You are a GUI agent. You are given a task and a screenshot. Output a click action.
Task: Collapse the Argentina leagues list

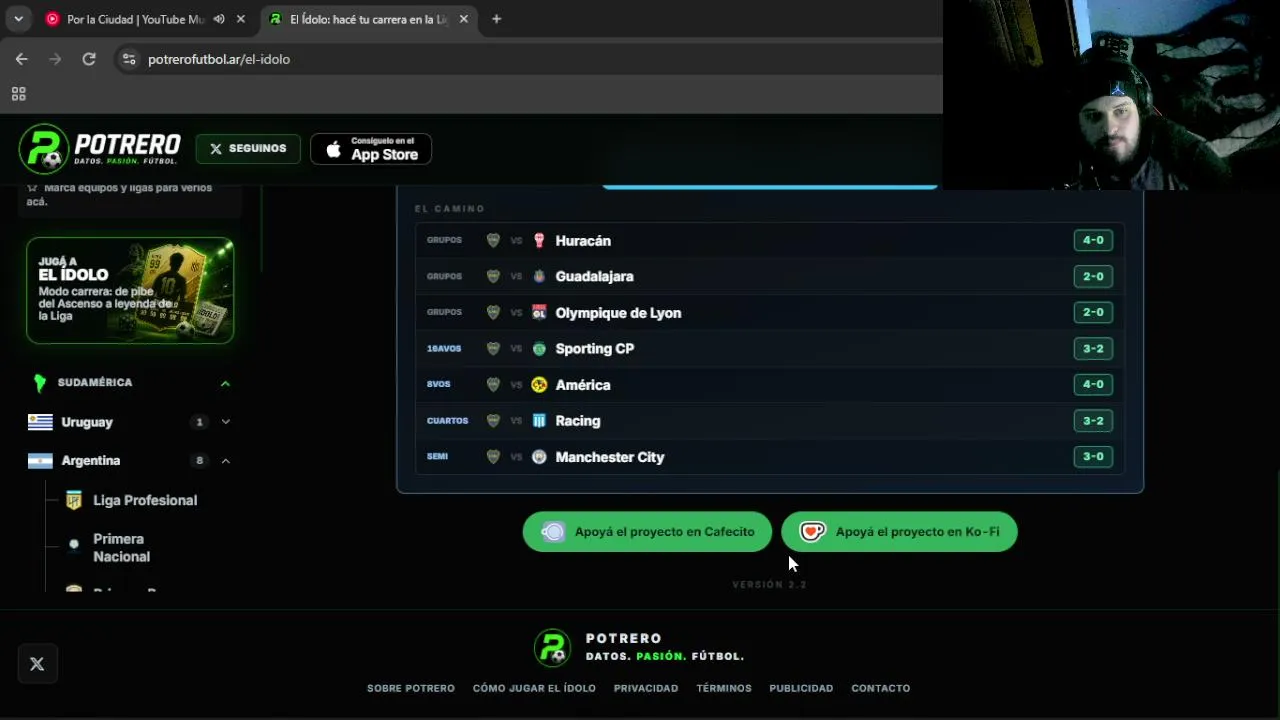(225, 461)
